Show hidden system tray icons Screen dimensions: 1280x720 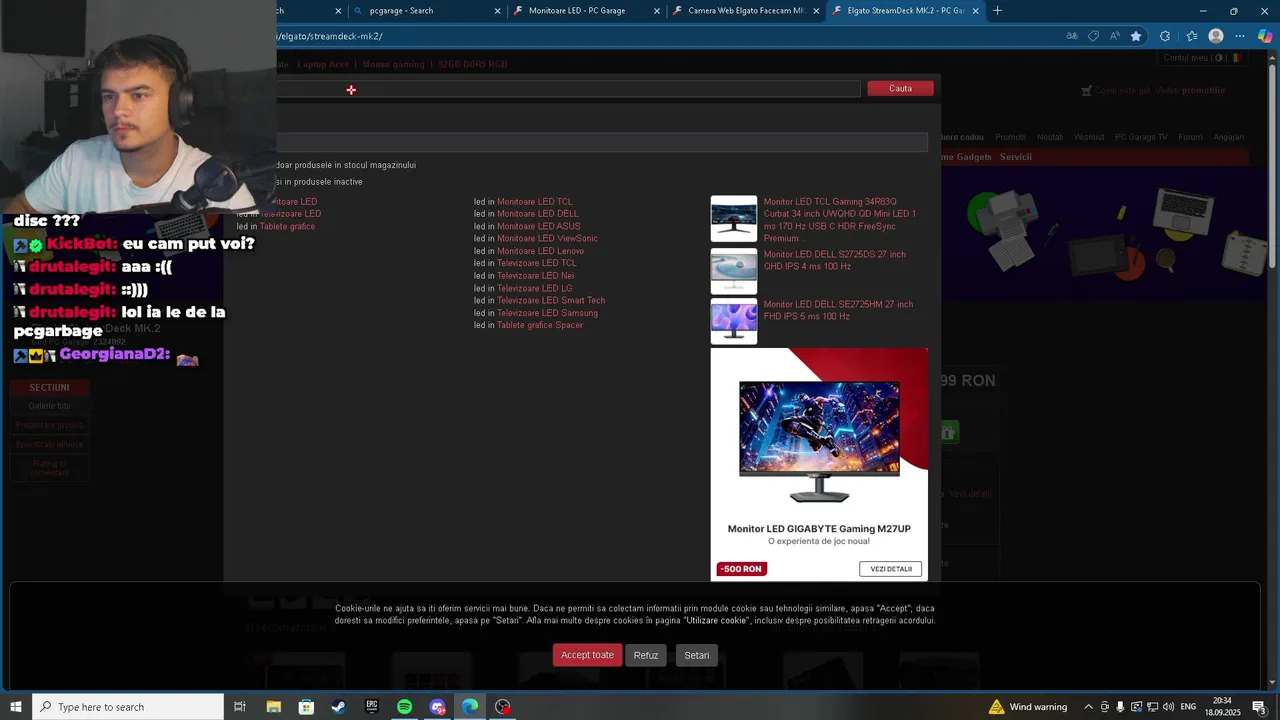[x=1088, y=707]
